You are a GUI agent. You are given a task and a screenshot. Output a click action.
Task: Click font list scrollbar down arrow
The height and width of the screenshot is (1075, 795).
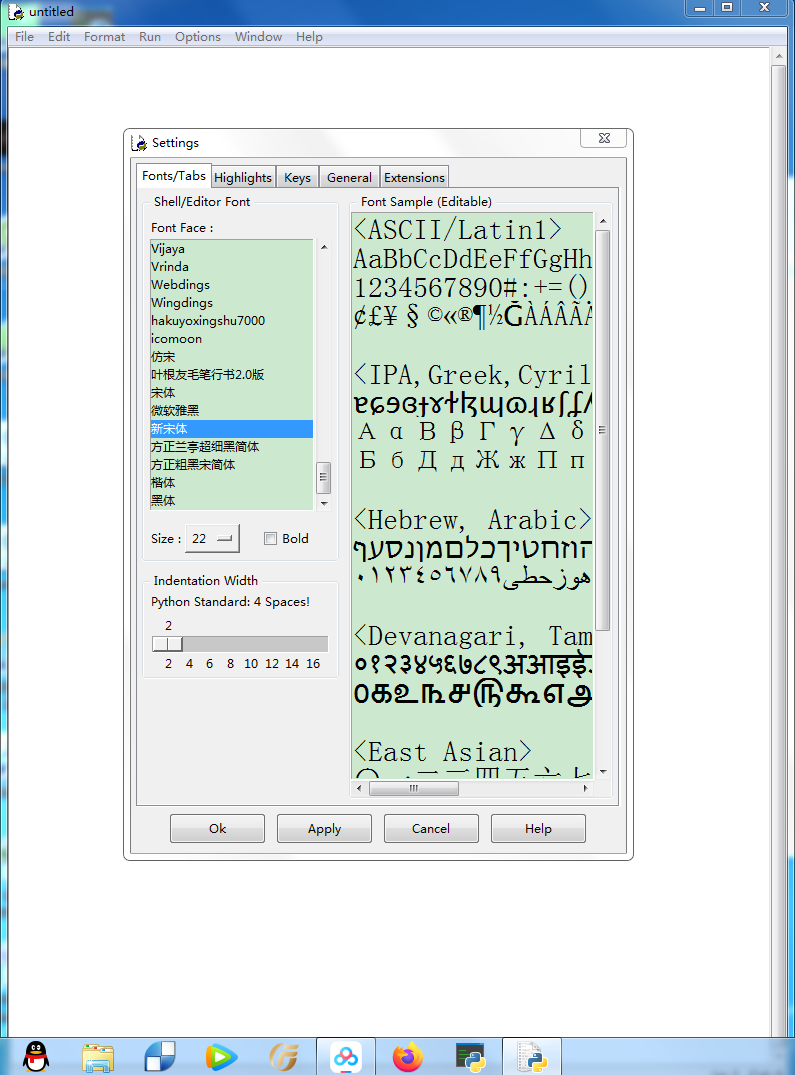(324, 503)
